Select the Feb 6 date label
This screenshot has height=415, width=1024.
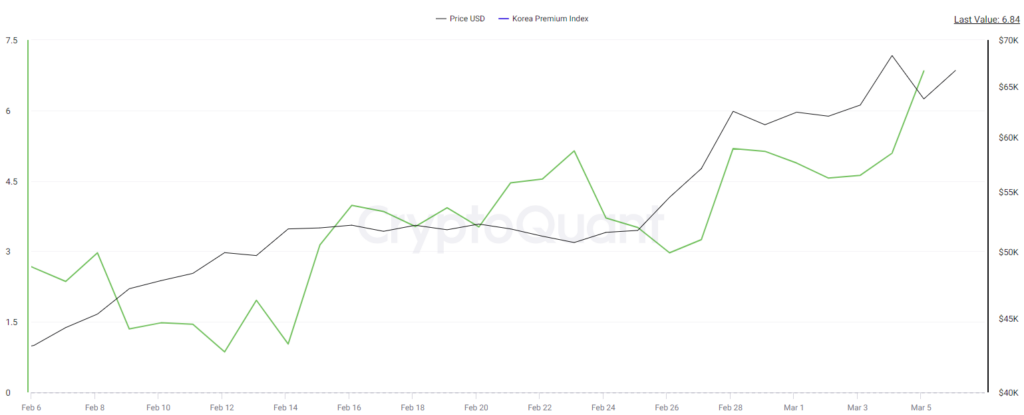tap(30, 408)
